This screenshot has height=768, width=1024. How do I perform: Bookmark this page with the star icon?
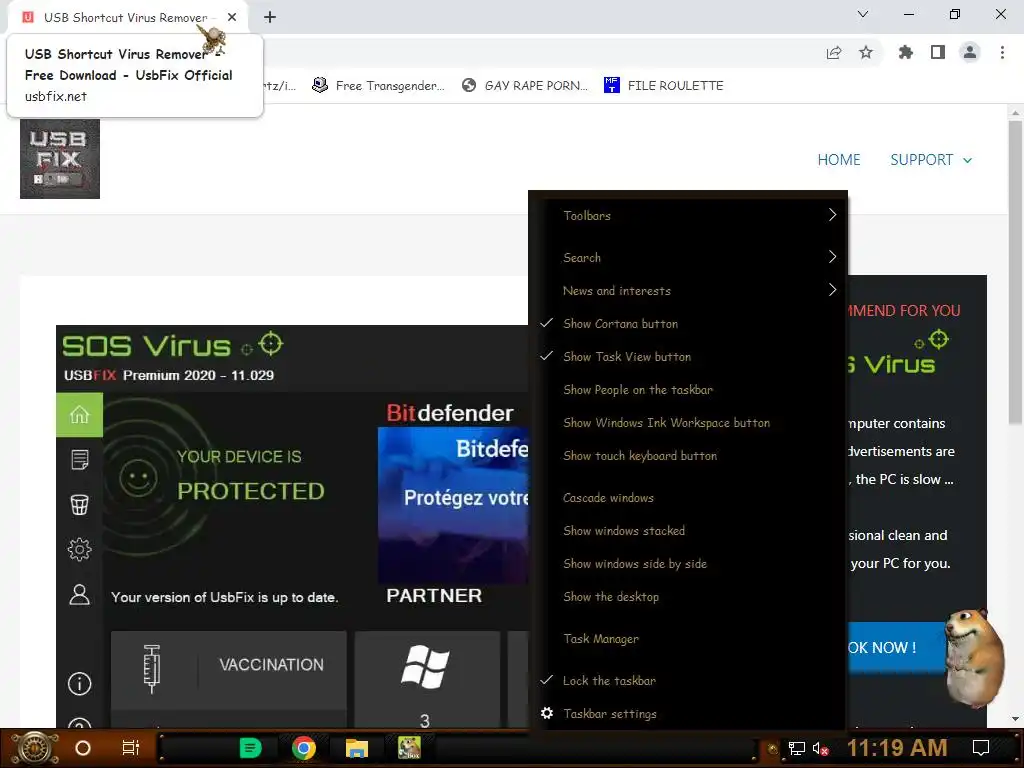[x=866, y=52]
